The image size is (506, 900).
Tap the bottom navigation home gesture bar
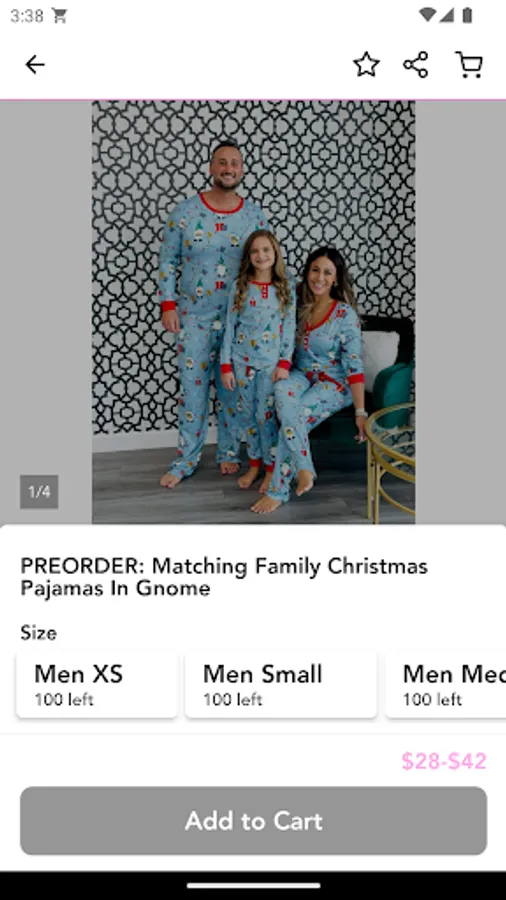coord(253,886)
